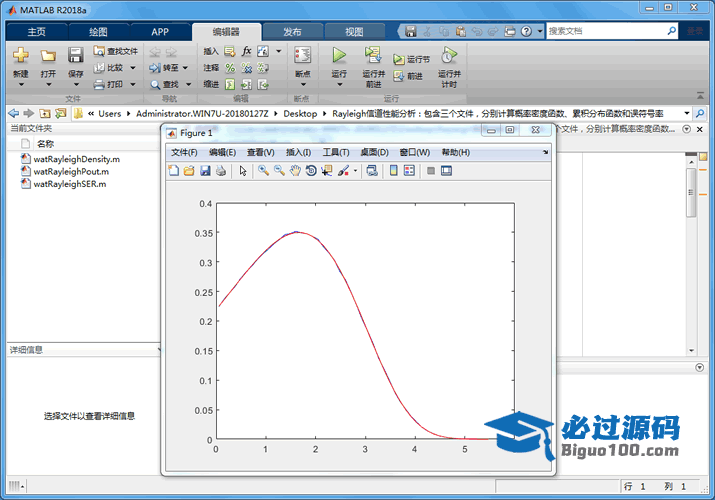
Task: Switch to Plots (绘图) tab
Action: click(98, 32)
